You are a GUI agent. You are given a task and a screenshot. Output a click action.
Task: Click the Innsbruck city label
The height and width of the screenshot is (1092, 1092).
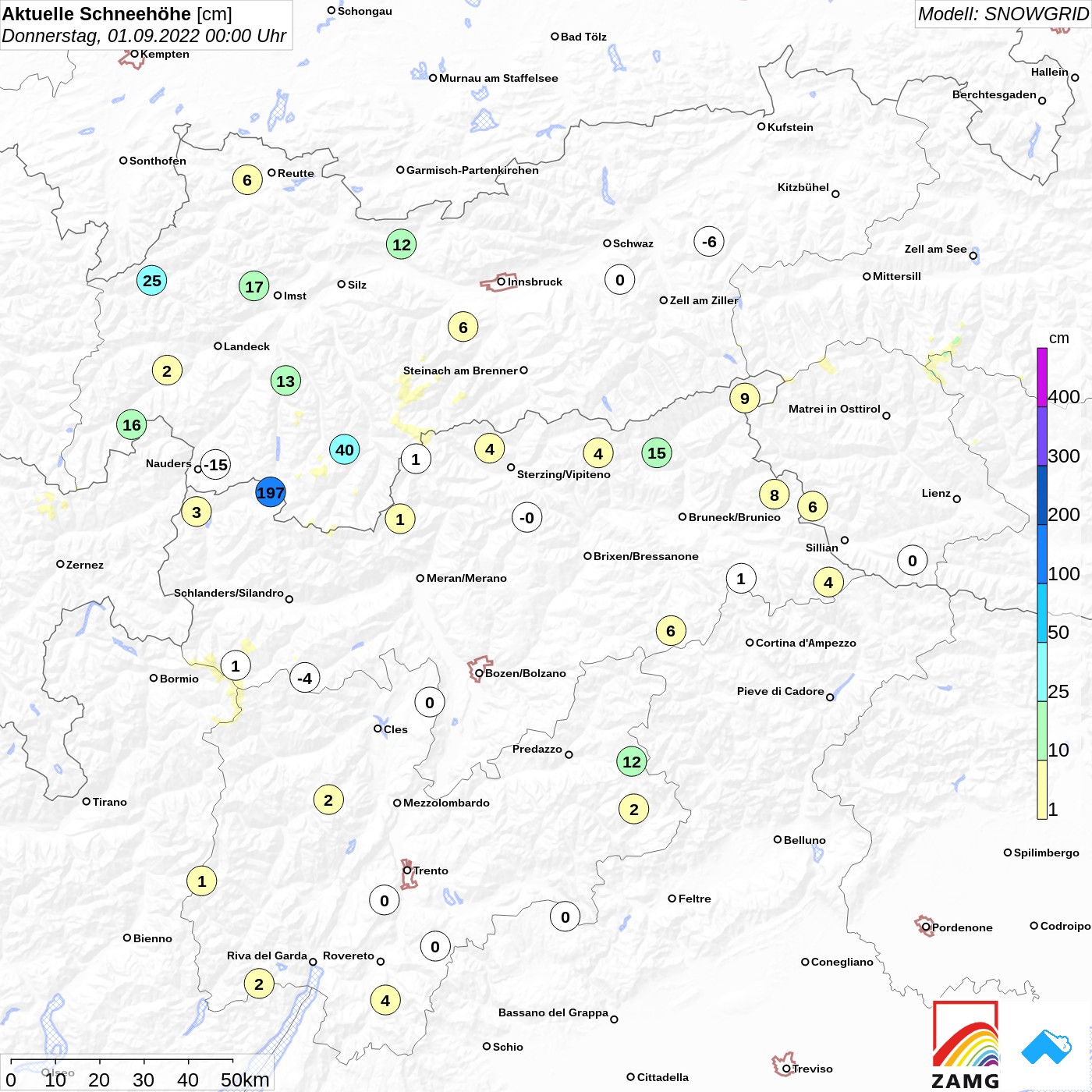pyautogui.click(x=535, y=282)
